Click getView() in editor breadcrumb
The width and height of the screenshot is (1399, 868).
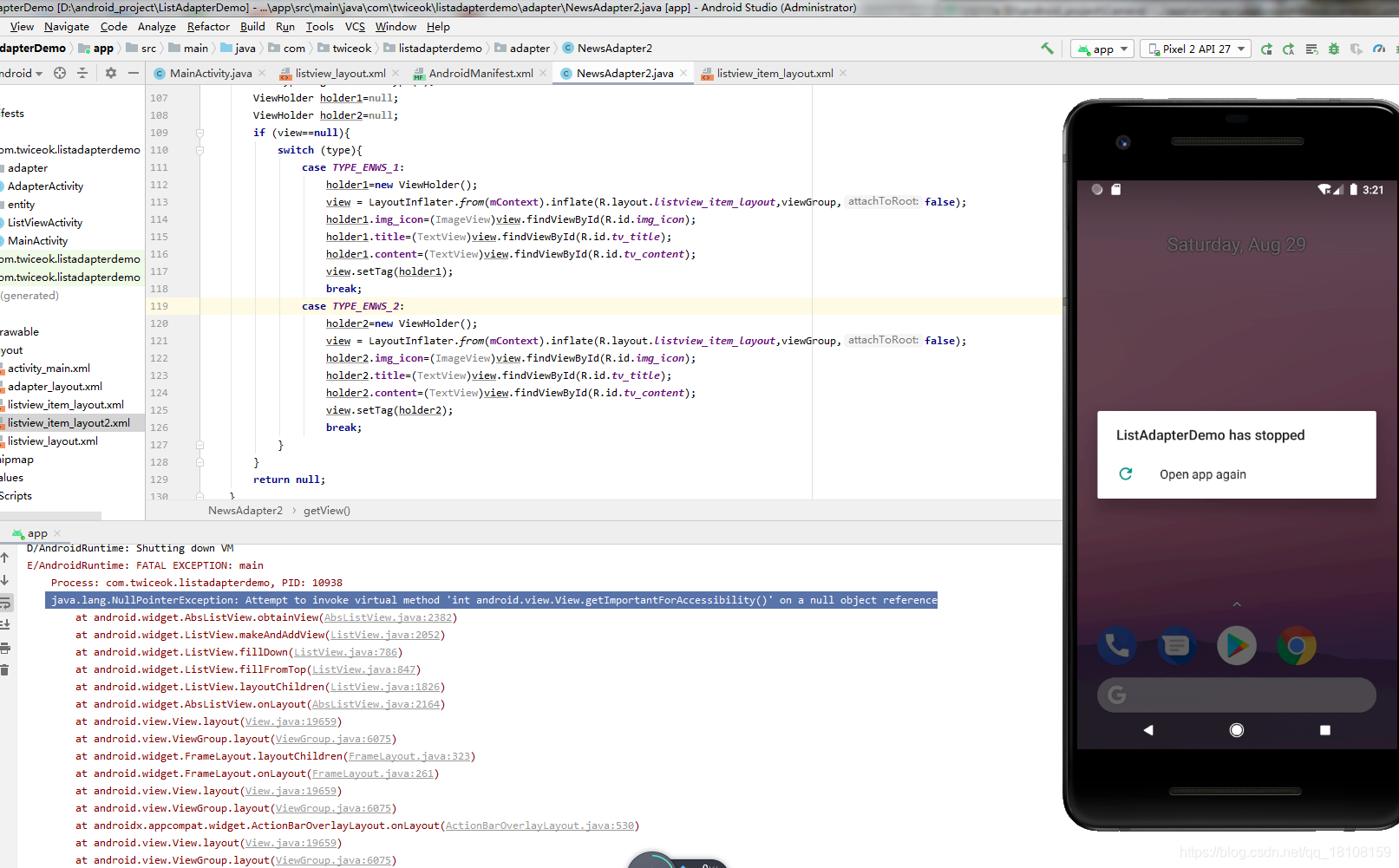point(327,510)
